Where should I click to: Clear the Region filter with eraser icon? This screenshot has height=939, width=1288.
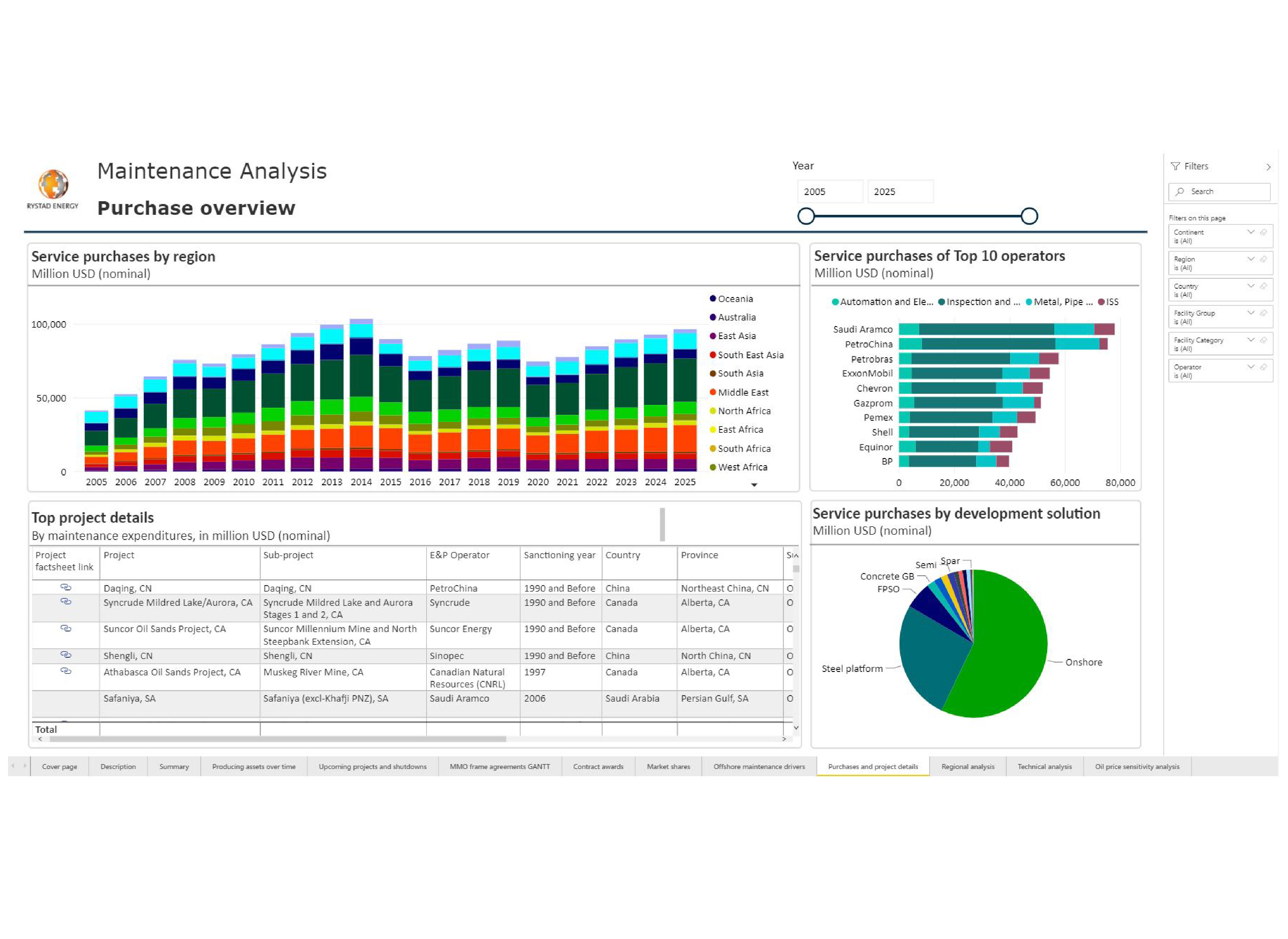coord(1263,259)
